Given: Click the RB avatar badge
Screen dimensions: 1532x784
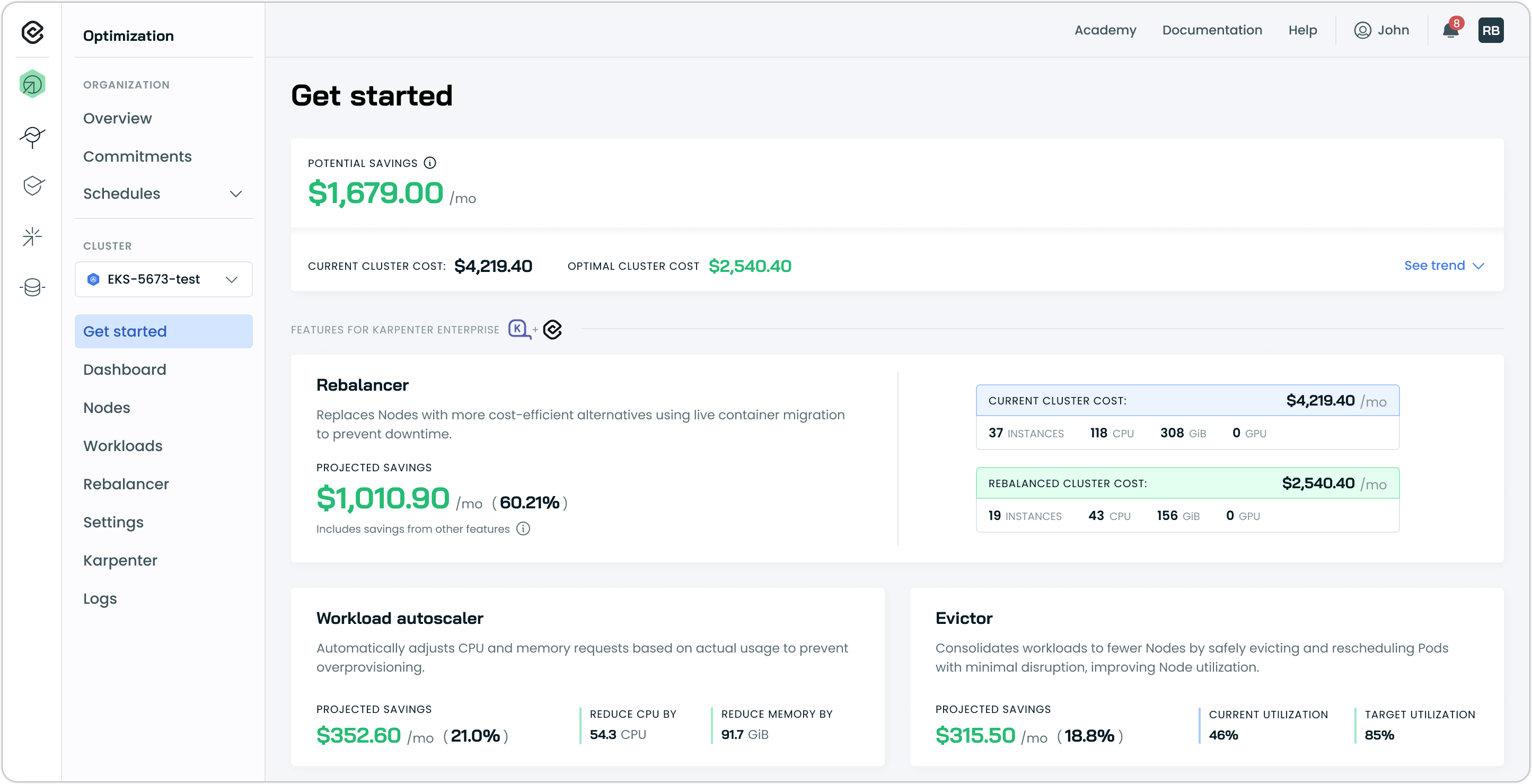Looking at the screenshot, I should [x=1490, y=30].
